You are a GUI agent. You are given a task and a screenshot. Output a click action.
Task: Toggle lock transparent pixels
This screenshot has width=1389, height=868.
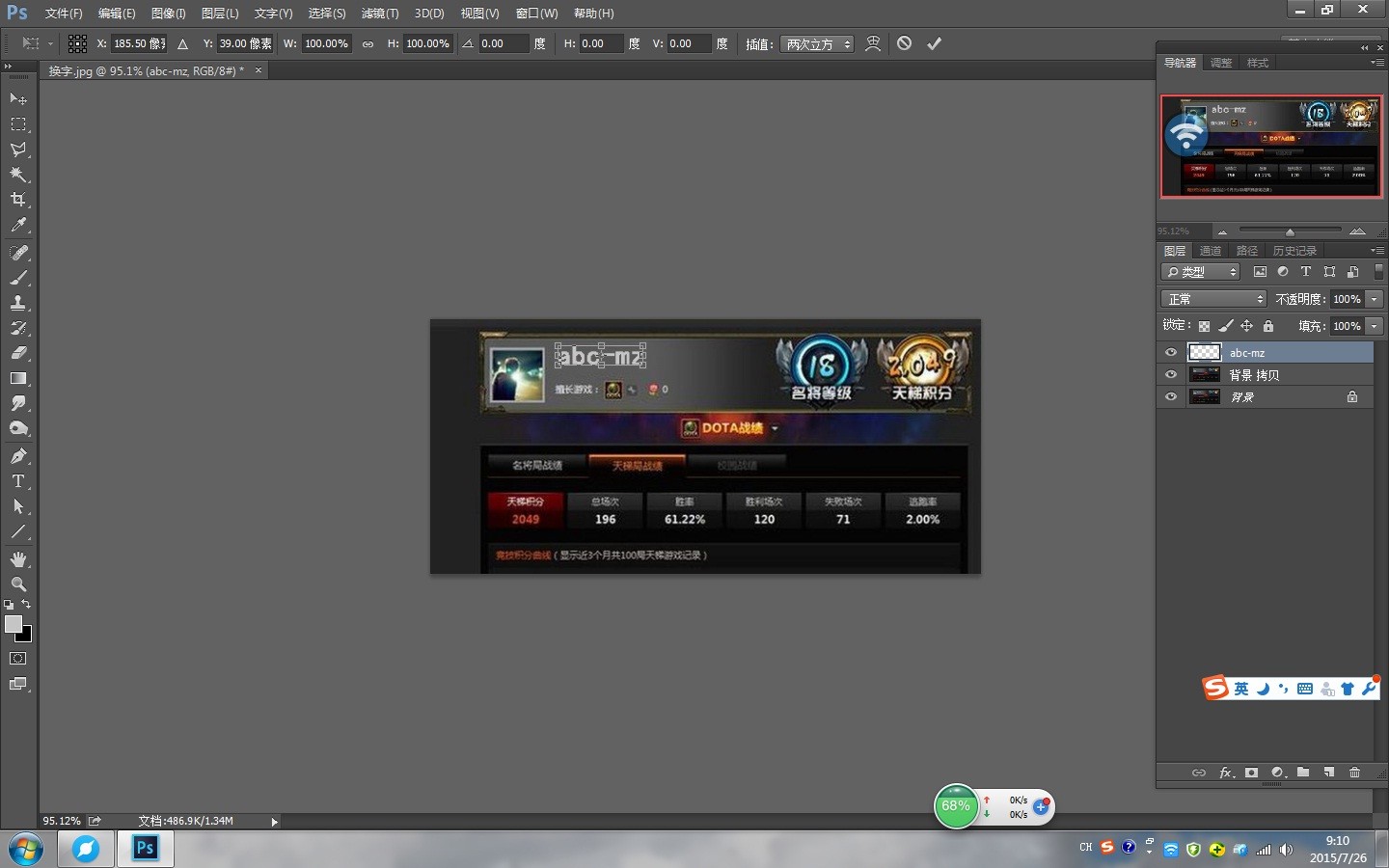click(x=1204, y=326)
